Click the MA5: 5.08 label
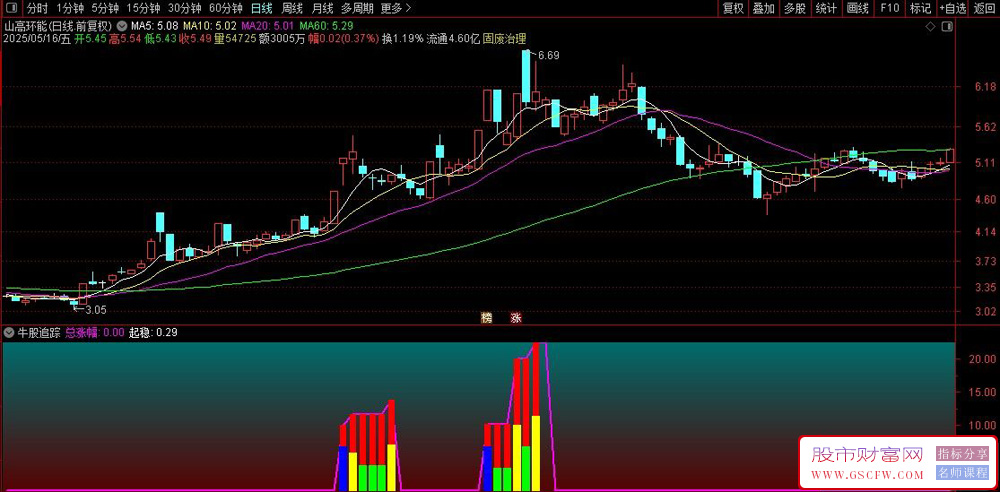This screenshot has width=1000, height=492. (x=153, y=26)
